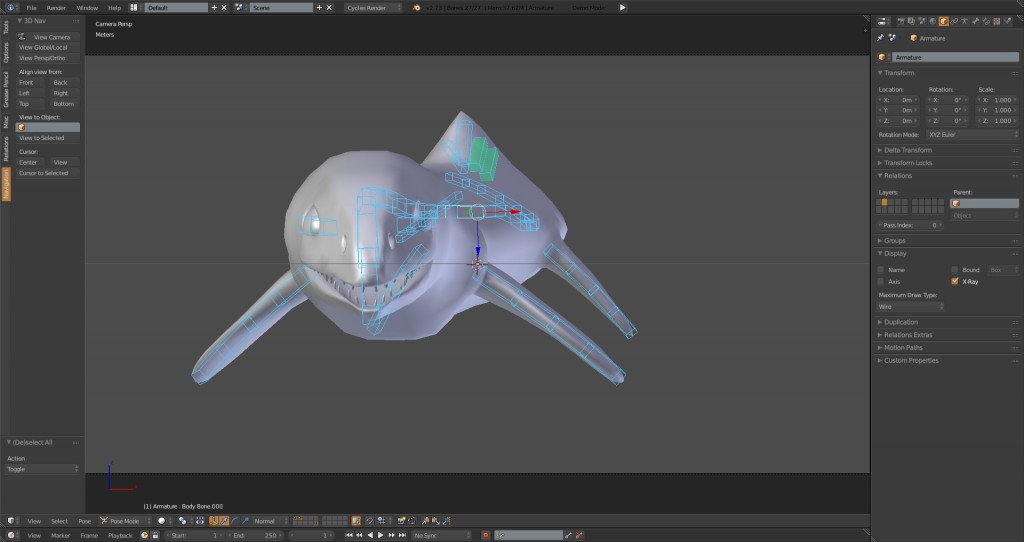Image resolution: width=1024 pixels, height=542 pixels.
Task: Click the Armature object name field
Action: (955, 57)
